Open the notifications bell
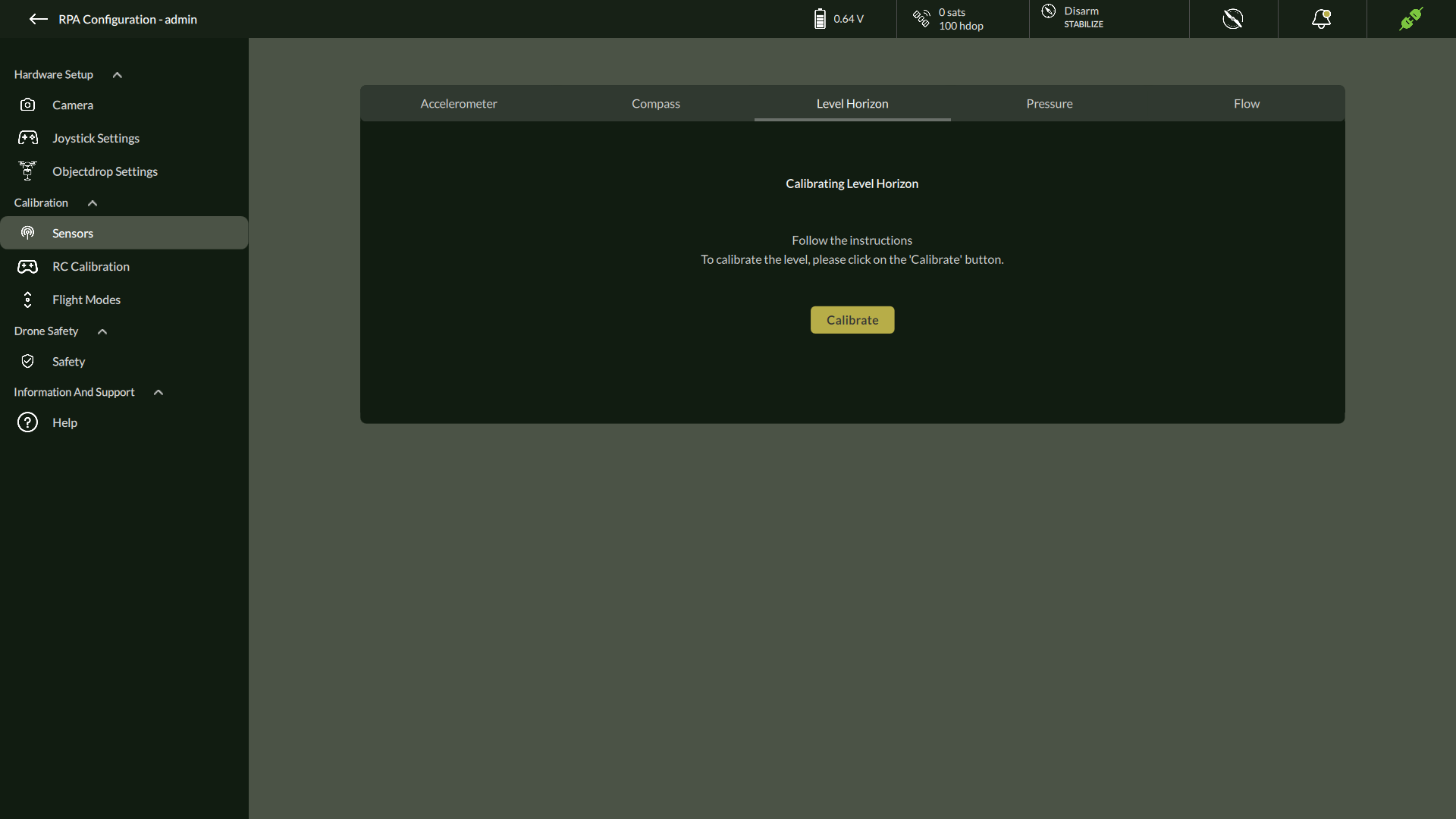Viewport: 1456px width, 819px height. coord(1322,19)
